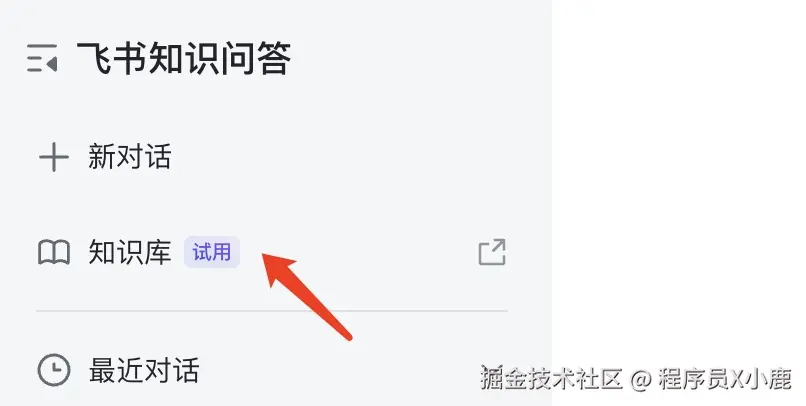Screen dimensions: 806x406
Task: Click the 试用 trial badge
Action: coord(212,252)
